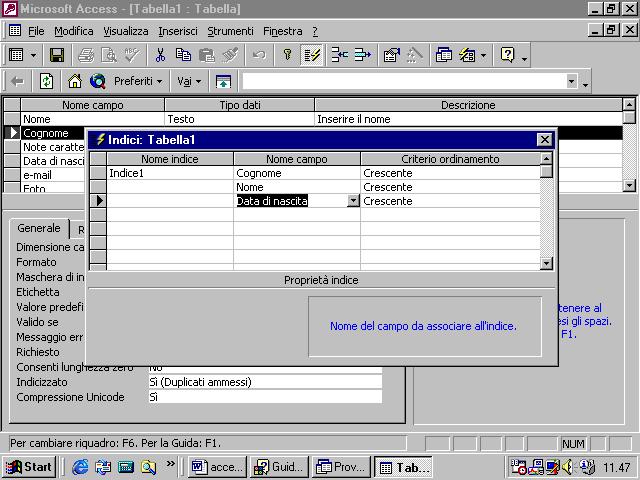Screen dimensions: 640x480
Task: Click the Windows Start button
Action: click(x=29, y=467)
